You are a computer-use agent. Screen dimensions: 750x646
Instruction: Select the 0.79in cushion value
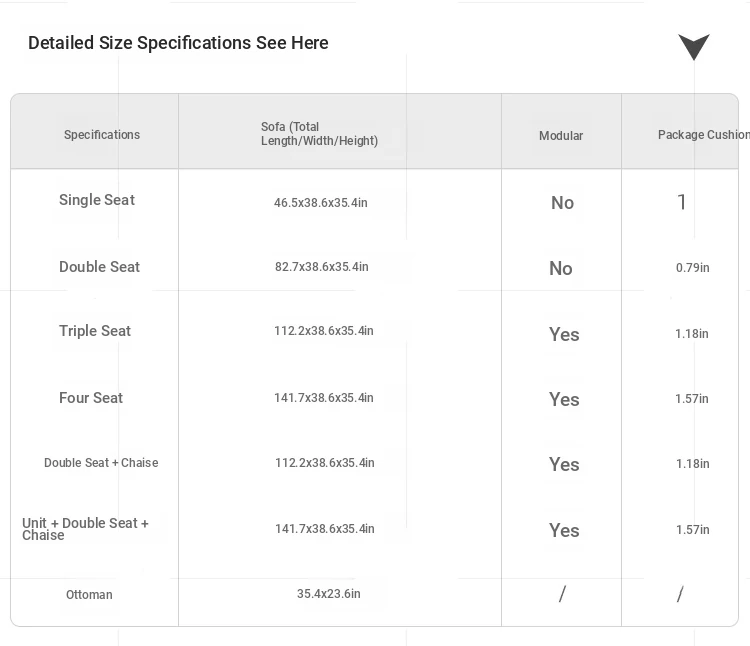coord(692,268)
